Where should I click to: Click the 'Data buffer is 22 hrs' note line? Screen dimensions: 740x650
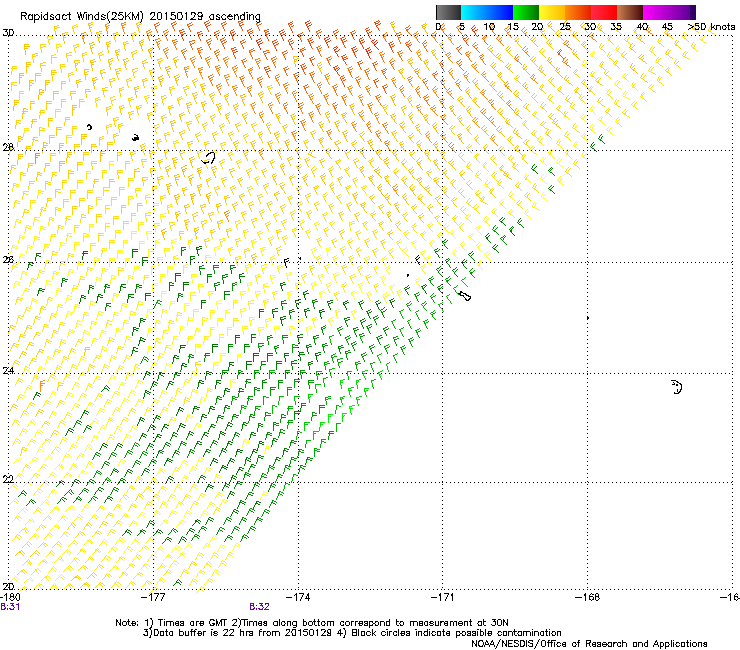pos(352,633)
